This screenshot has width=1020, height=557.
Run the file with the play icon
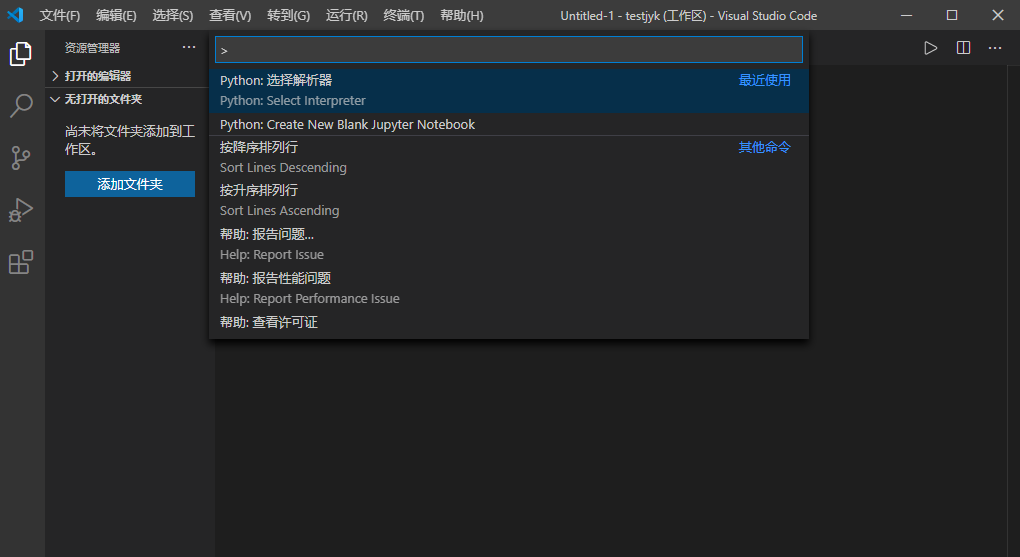coord(931,48)
